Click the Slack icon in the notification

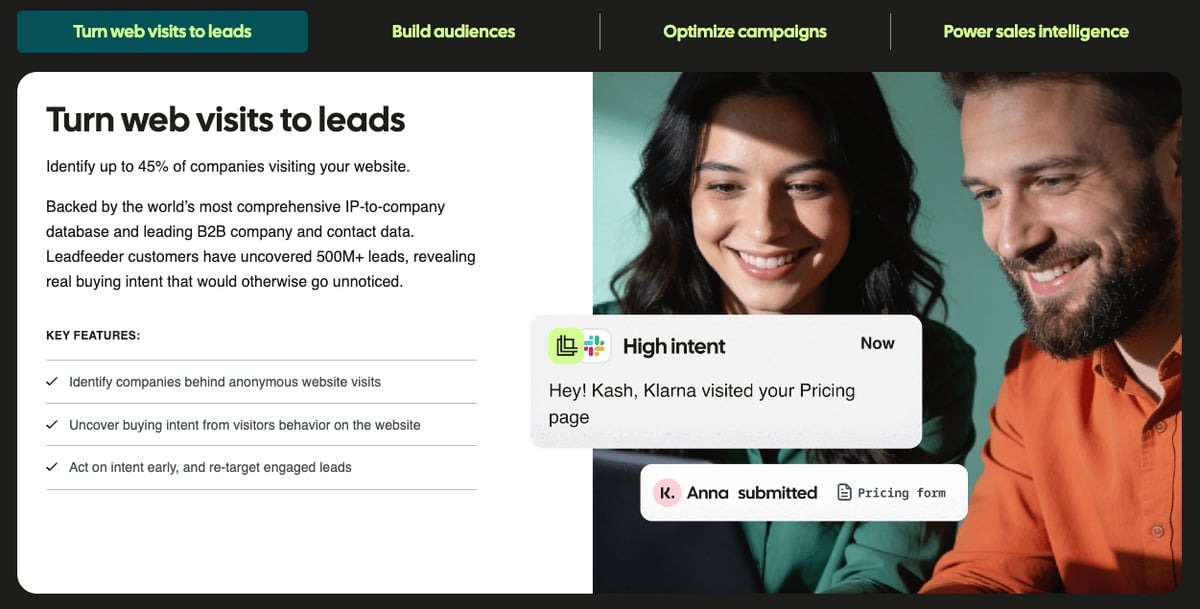click(595, 346)
